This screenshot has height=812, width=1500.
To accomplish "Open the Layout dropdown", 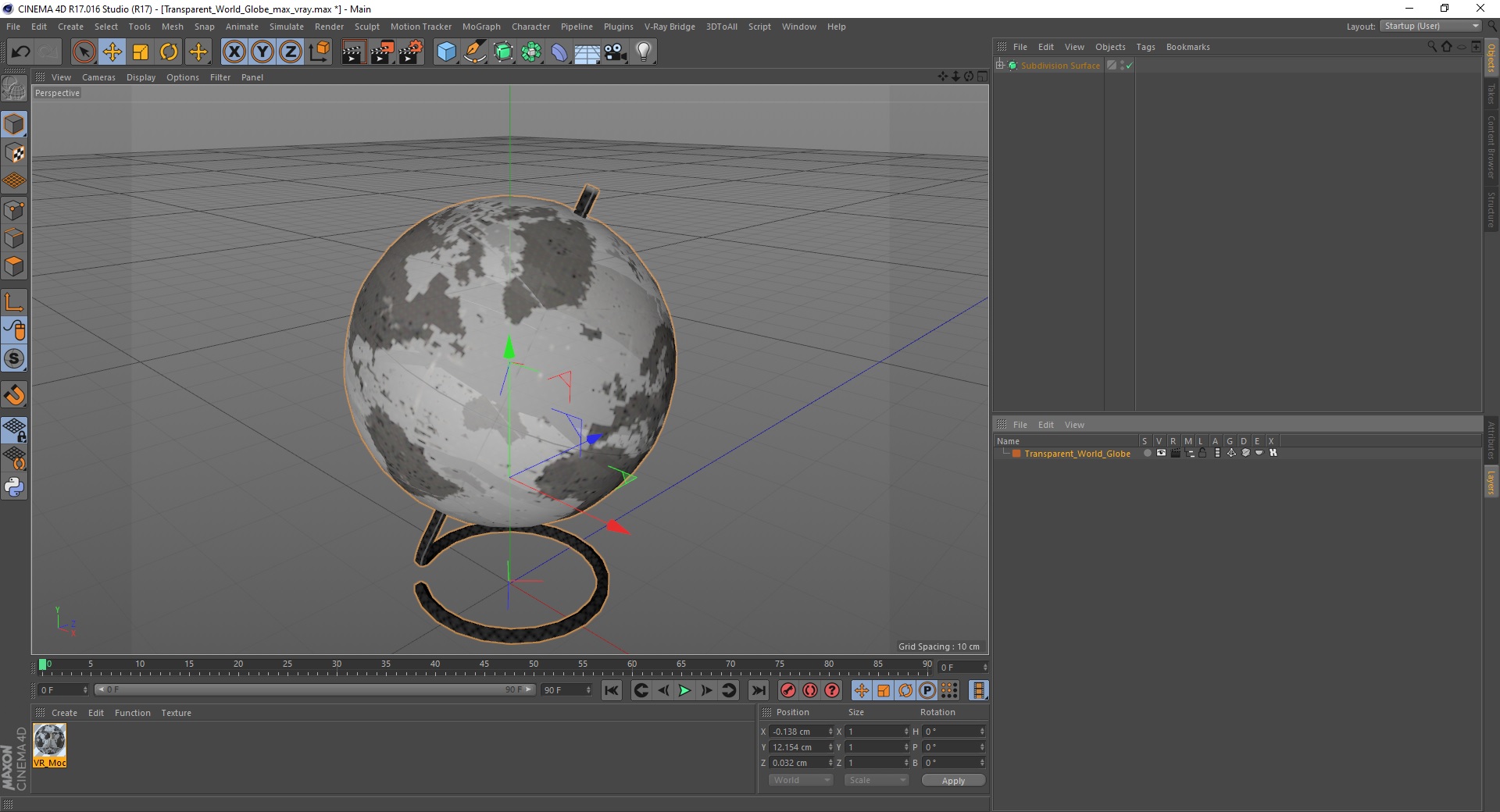I will coord(1430,26).
